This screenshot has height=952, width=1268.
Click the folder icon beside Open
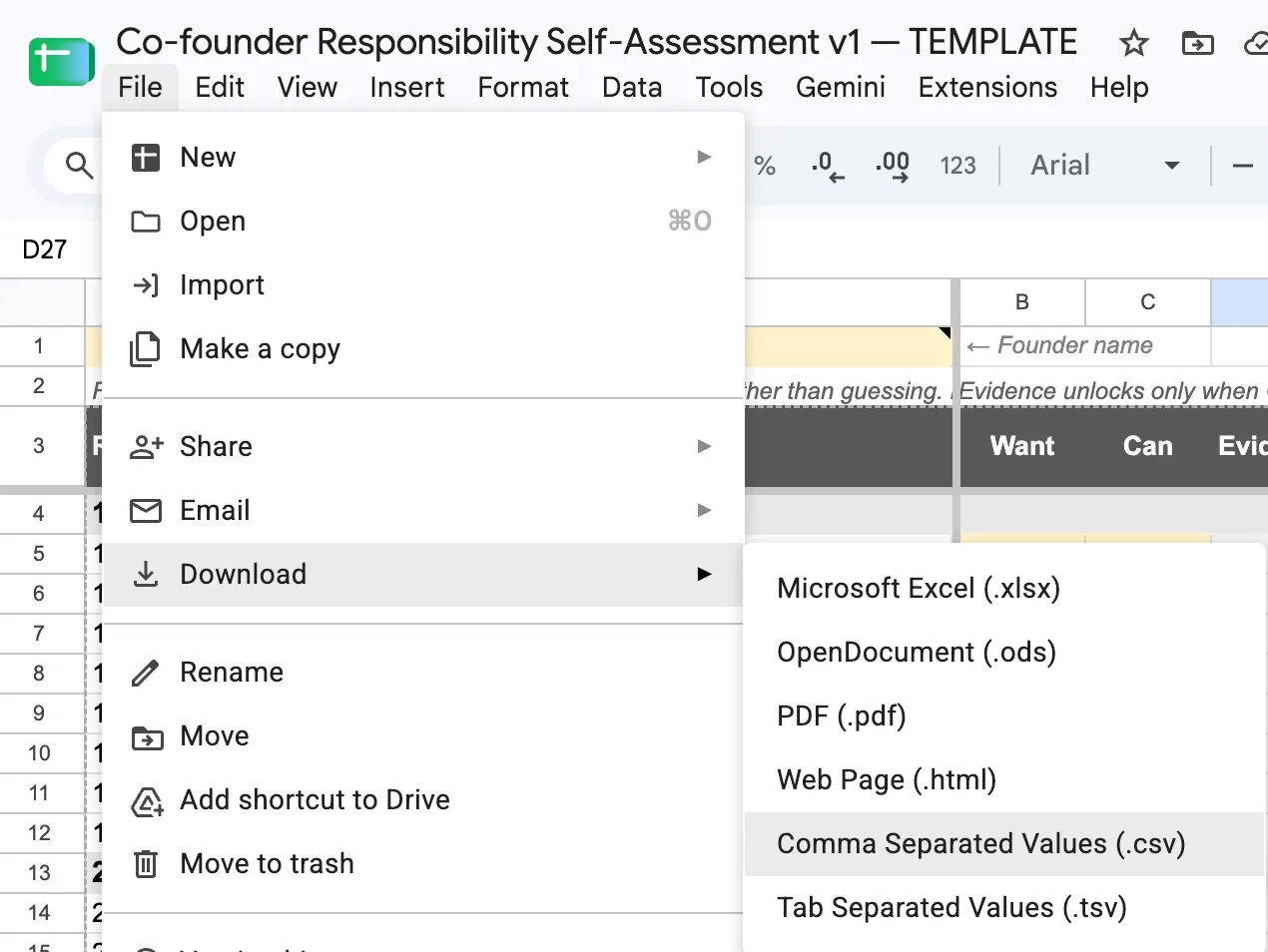coord(146,222)
